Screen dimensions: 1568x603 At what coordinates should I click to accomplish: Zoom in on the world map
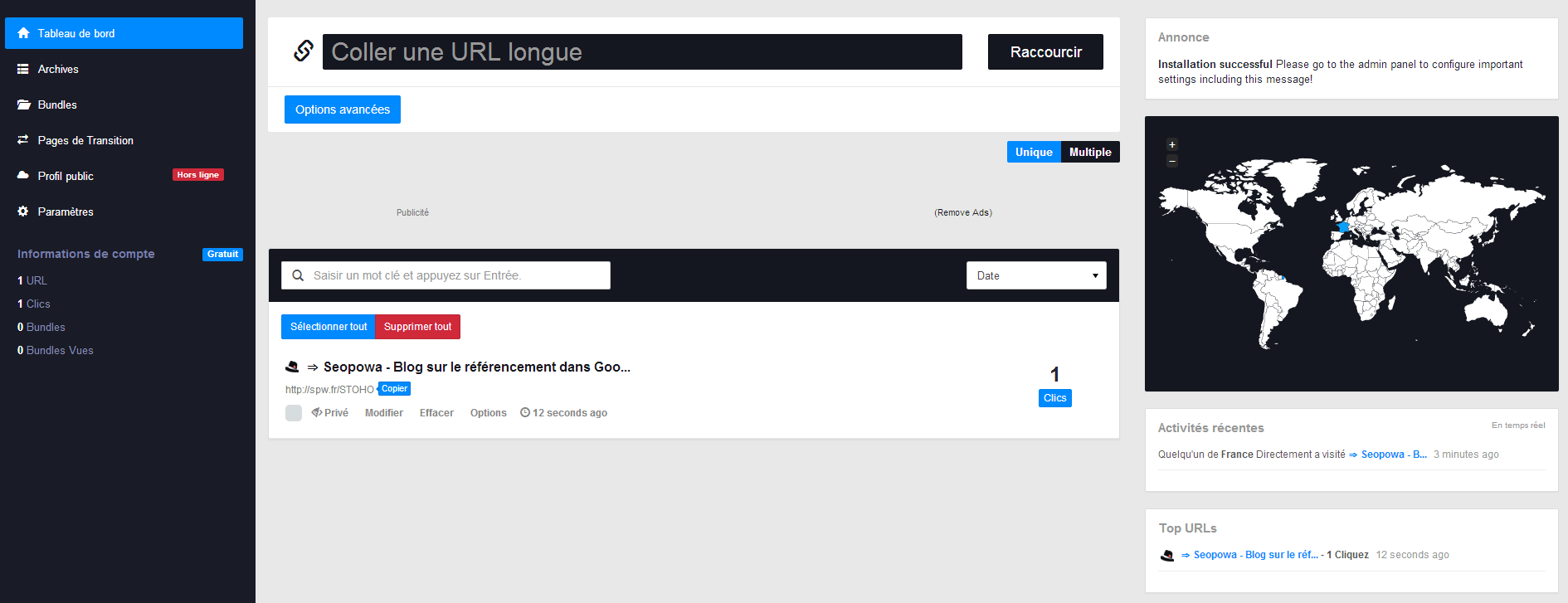click(1172, 144)
